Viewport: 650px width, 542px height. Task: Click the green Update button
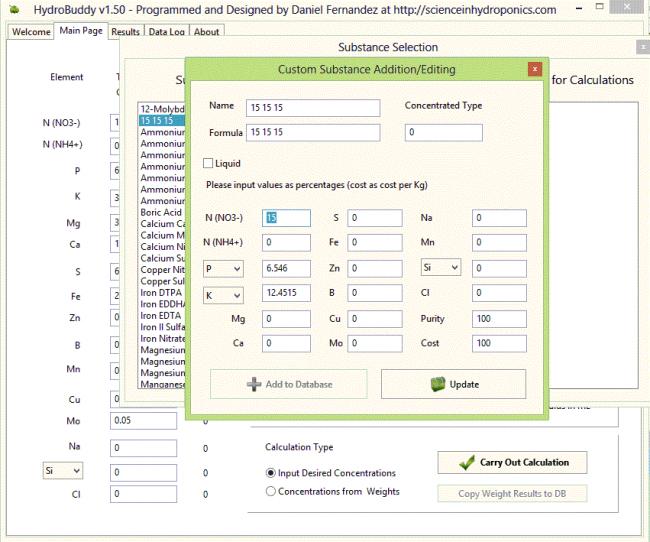coord(454,384)
